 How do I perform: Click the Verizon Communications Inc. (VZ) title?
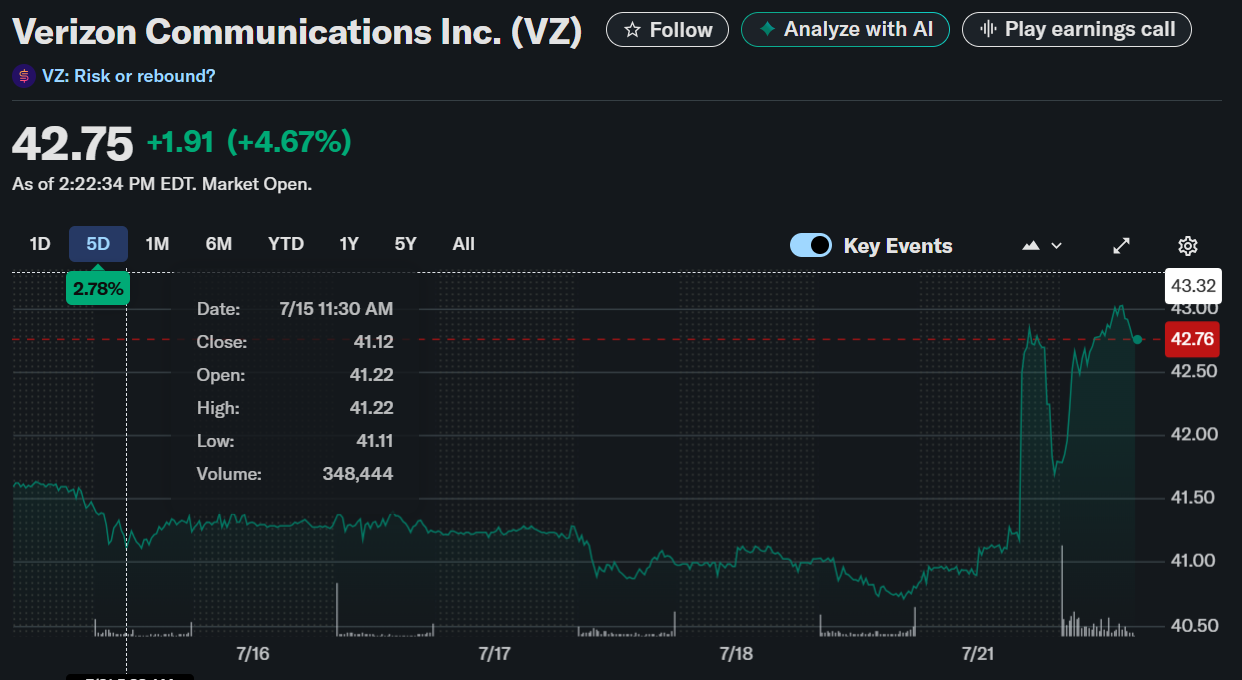pyautogui.click(x=297, y=32)
